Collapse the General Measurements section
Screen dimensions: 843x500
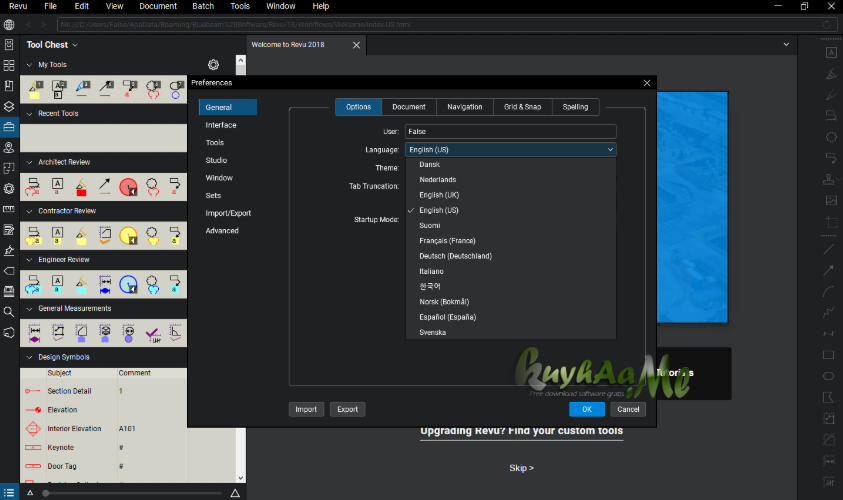pyautogui.click(x=30, y=309)
